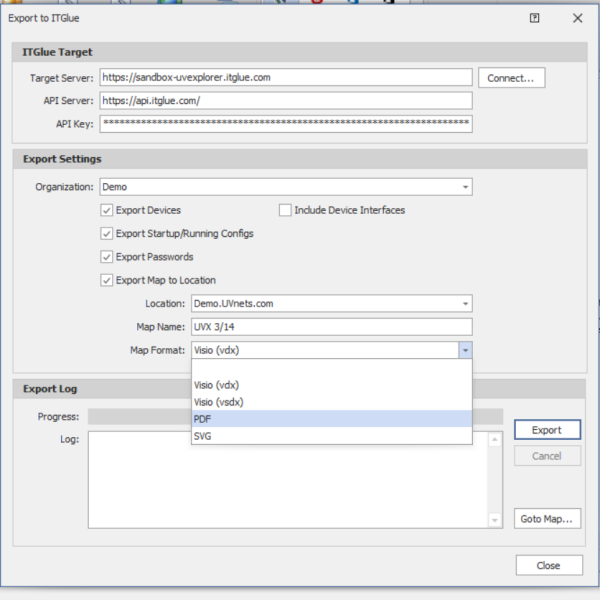Viewport: 600px width, 600px height.
Task: Click the help icon in title bar
Action: [534, 18]
